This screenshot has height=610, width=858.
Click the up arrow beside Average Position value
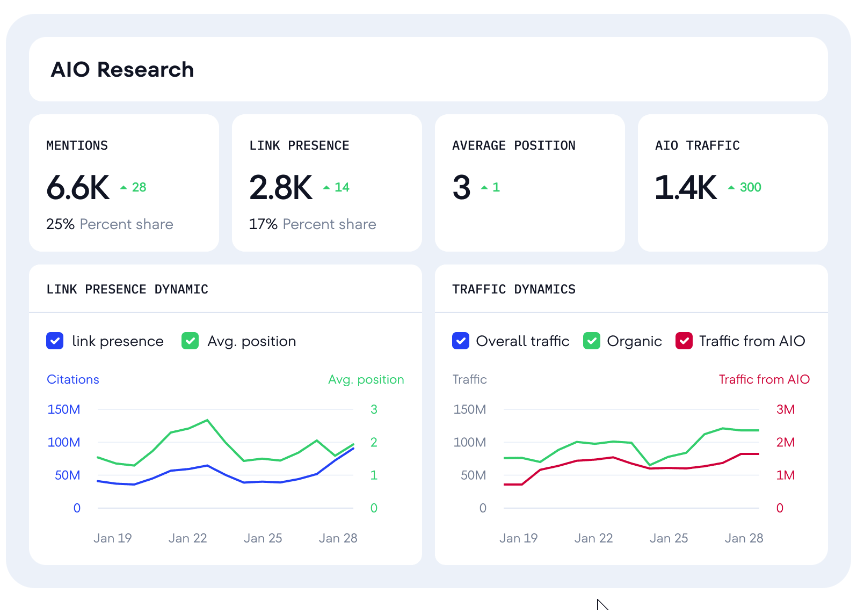[x=485, y=187]
